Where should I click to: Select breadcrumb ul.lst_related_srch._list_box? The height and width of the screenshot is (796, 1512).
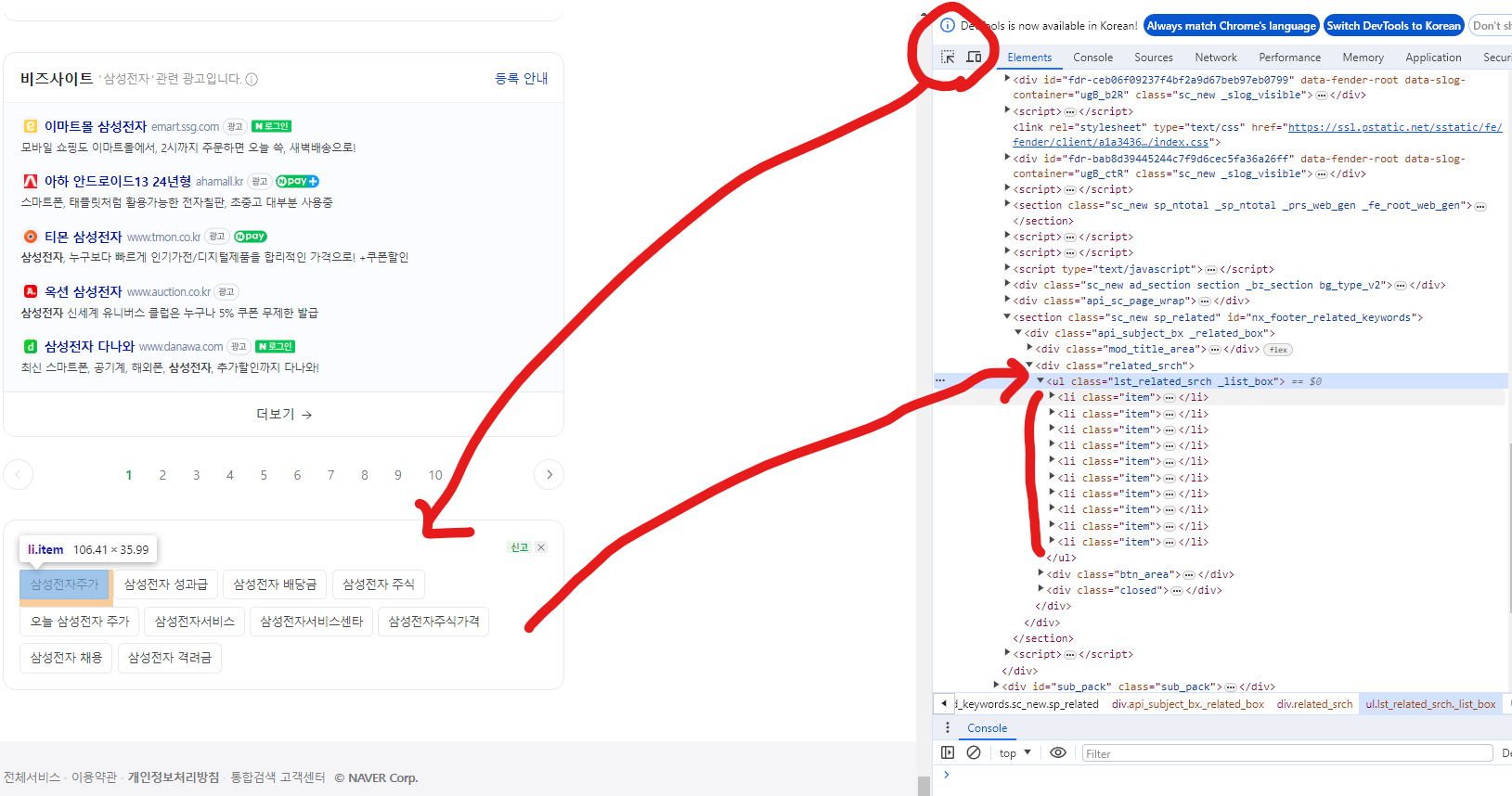coord(1430,704)
